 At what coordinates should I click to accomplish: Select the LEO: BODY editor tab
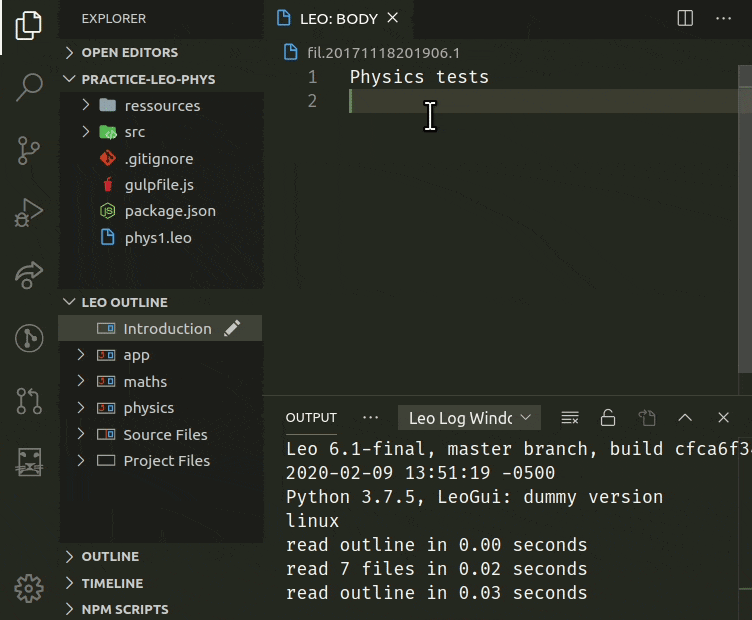(339, 19)
